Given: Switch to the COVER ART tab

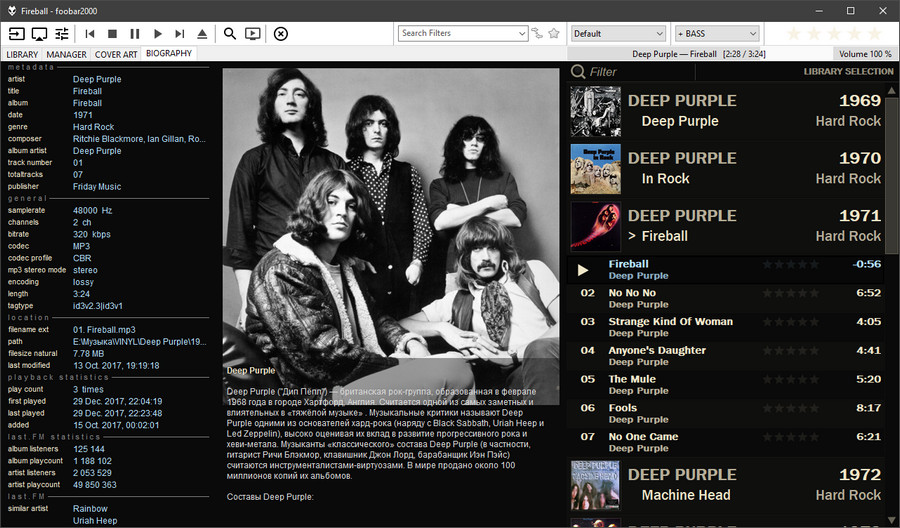Looking at the screenshot, I should point(116,54).
